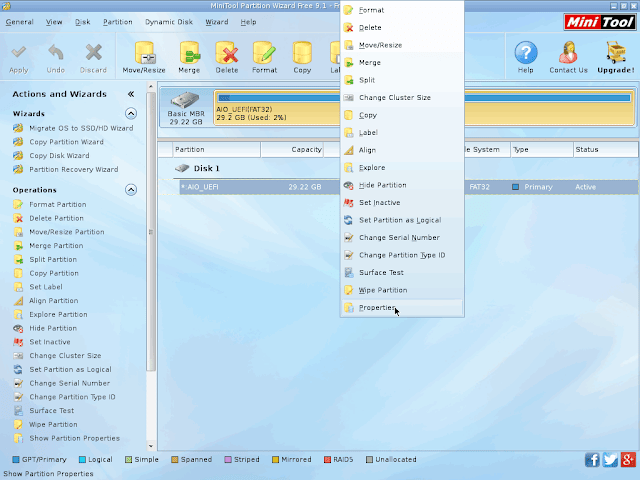Viewport: 640px width, 480px height.
Task: Collapse the Actions and Wizards panel
Action: pos(131,94)
